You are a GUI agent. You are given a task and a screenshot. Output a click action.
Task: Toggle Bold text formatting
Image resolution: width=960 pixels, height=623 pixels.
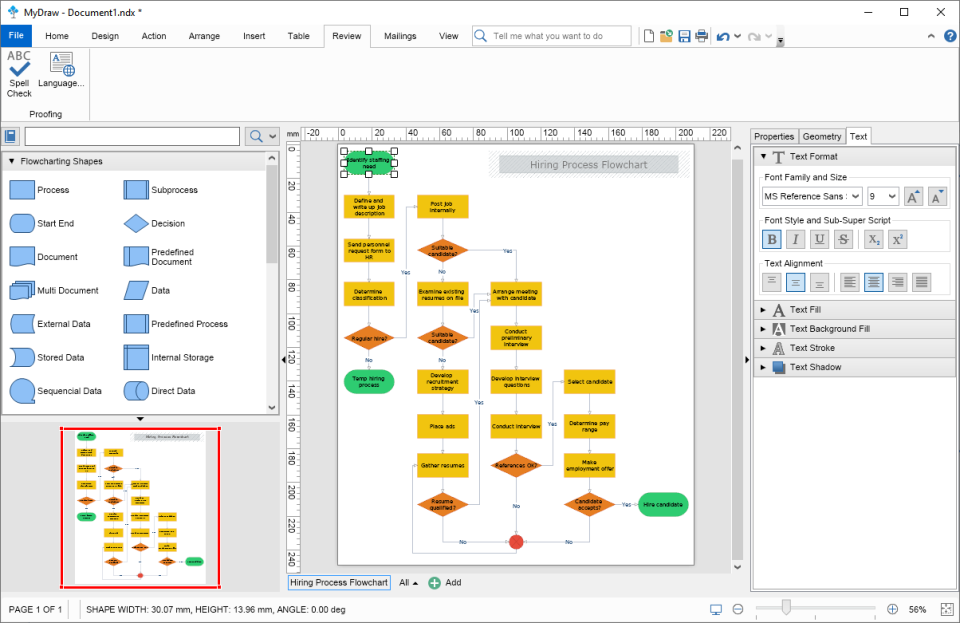[x=771, y=239]
